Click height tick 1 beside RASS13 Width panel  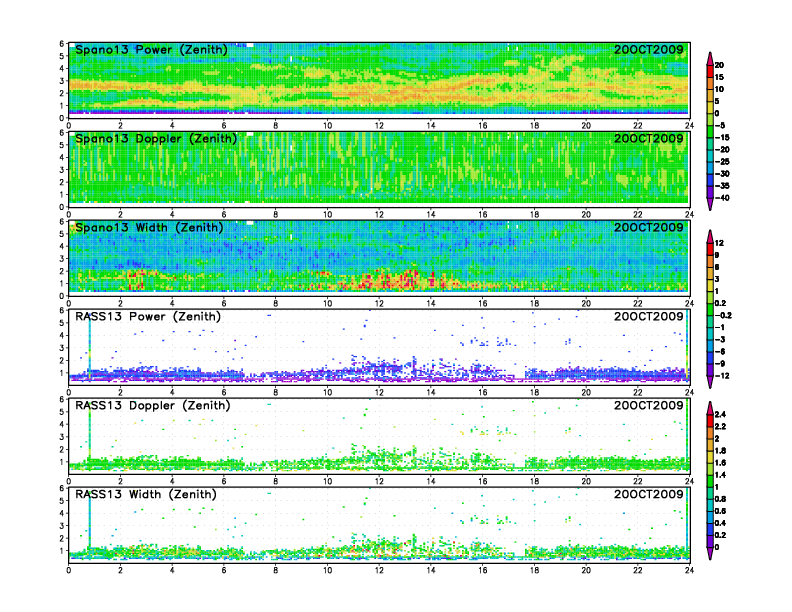pos(62,551)
